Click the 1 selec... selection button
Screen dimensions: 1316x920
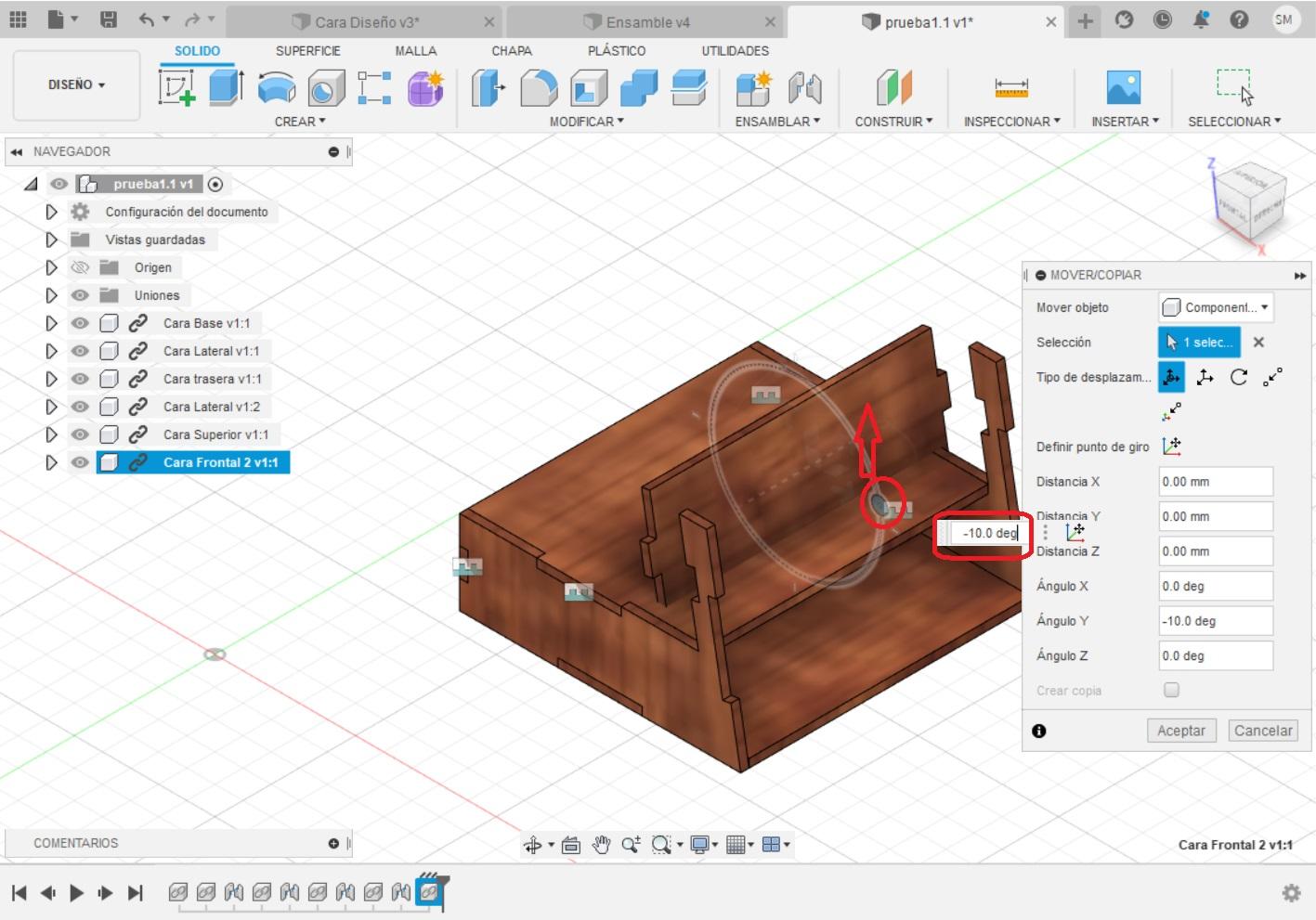(x=1199, y=343)
